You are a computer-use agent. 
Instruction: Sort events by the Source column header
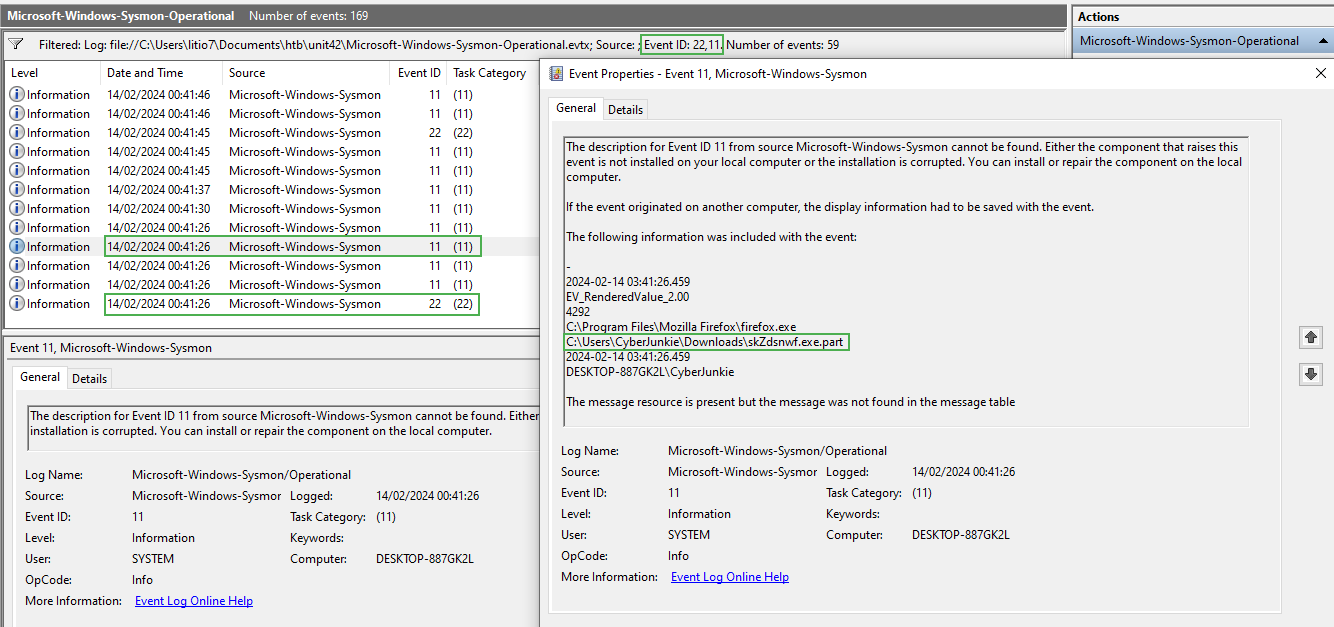(x=305, y=73)
